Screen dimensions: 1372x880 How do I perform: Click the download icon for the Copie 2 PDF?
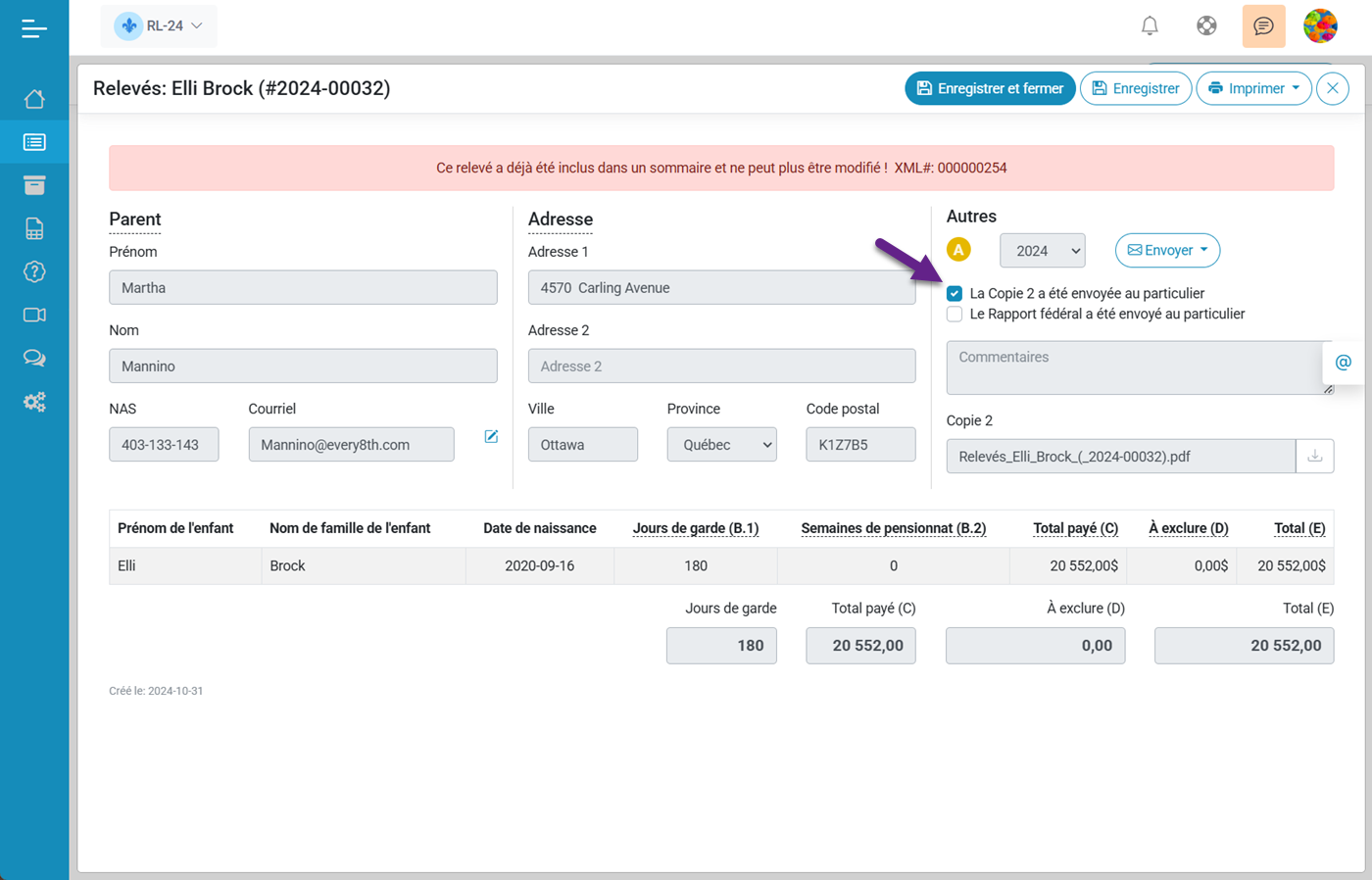click(1315, 456)
